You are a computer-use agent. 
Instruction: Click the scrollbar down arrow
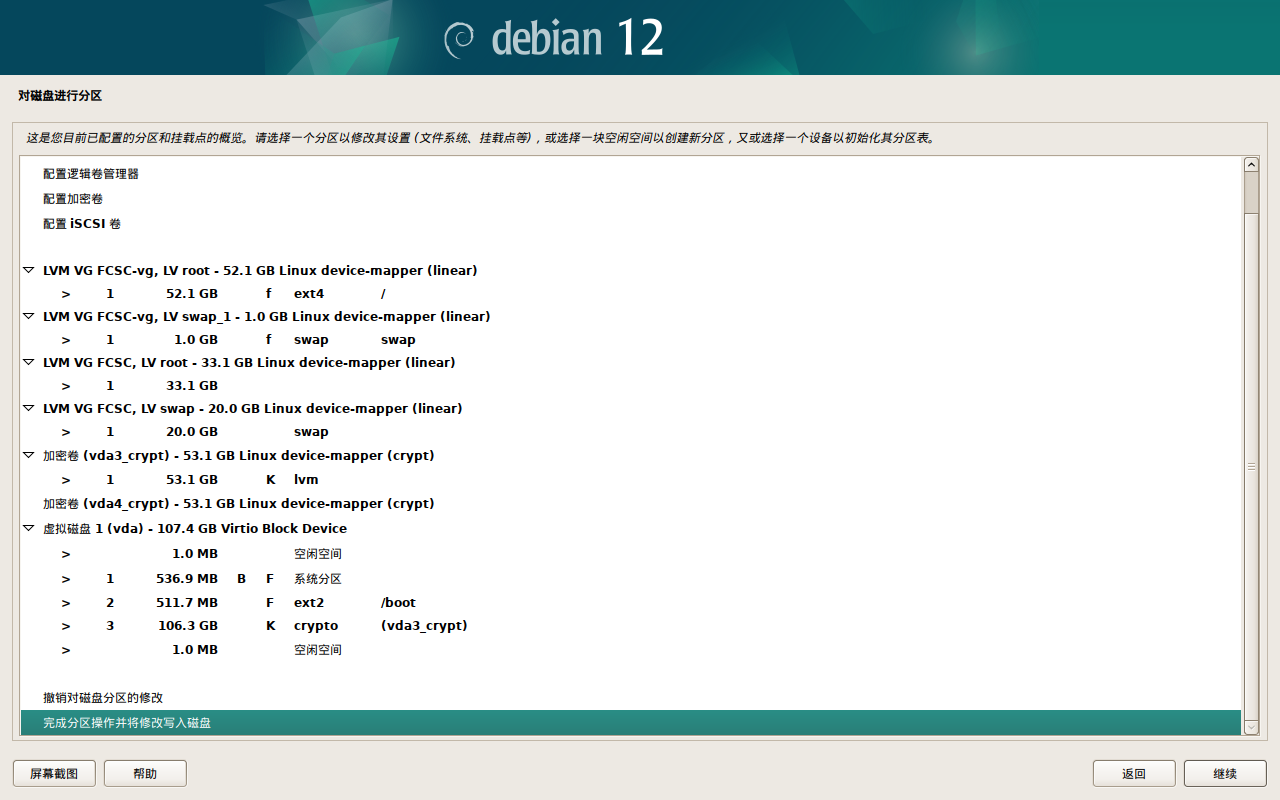(x=1251, y=727)
